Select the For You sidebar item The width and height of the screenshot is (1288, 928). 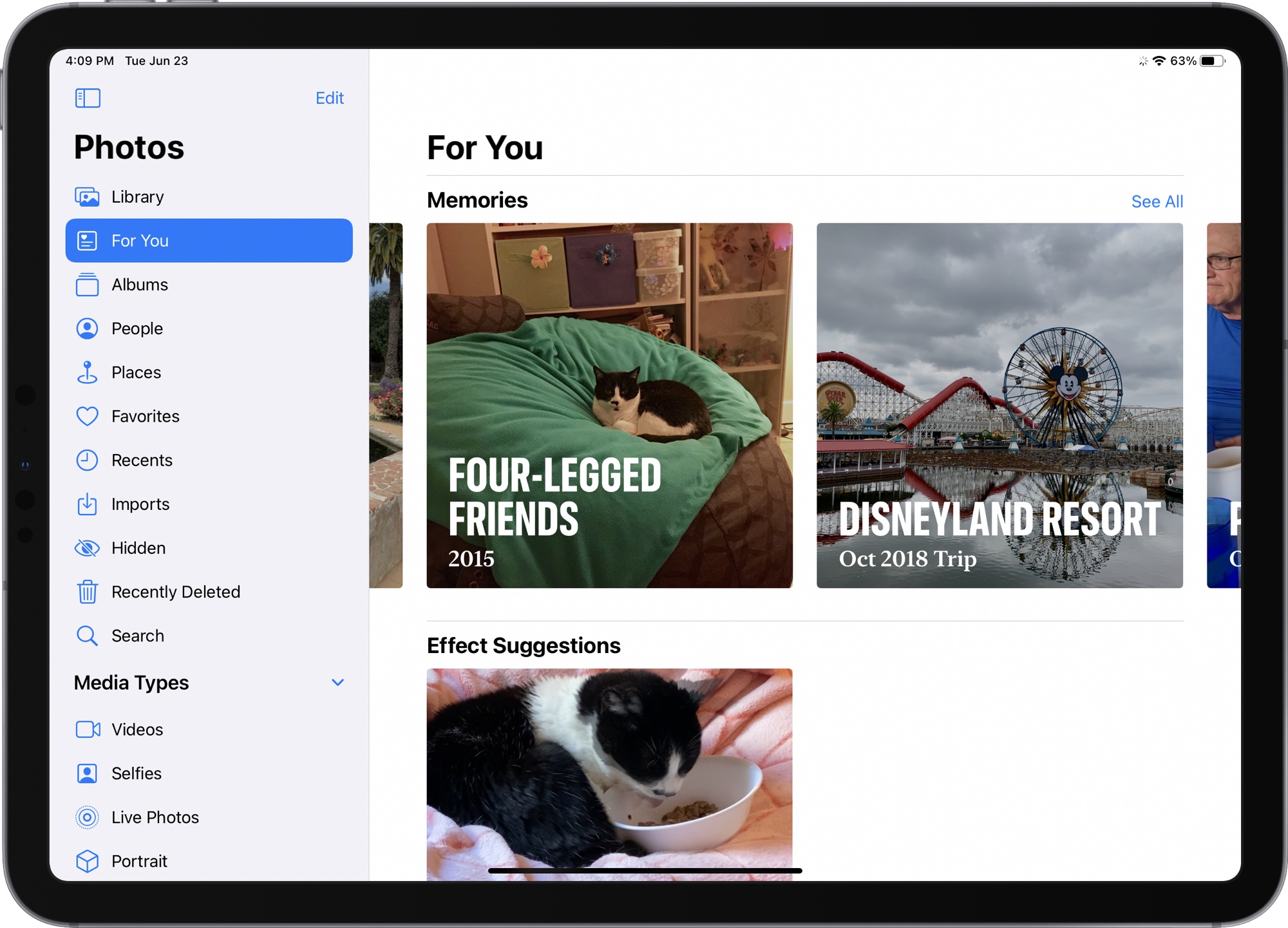[x=209, y=240]
